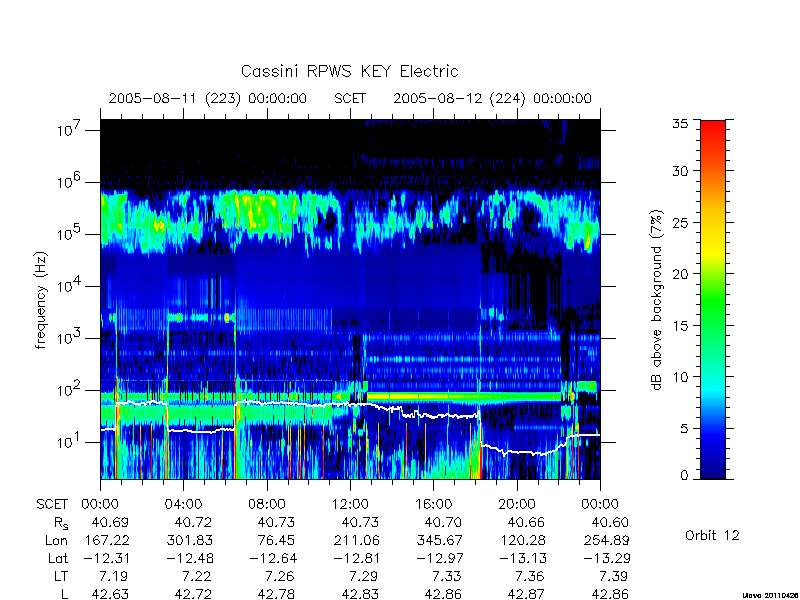Click the Rs row label
Image resolution: width=800 pixels, height=600 pixels.
pyautogui.click(x=61, y=523)
